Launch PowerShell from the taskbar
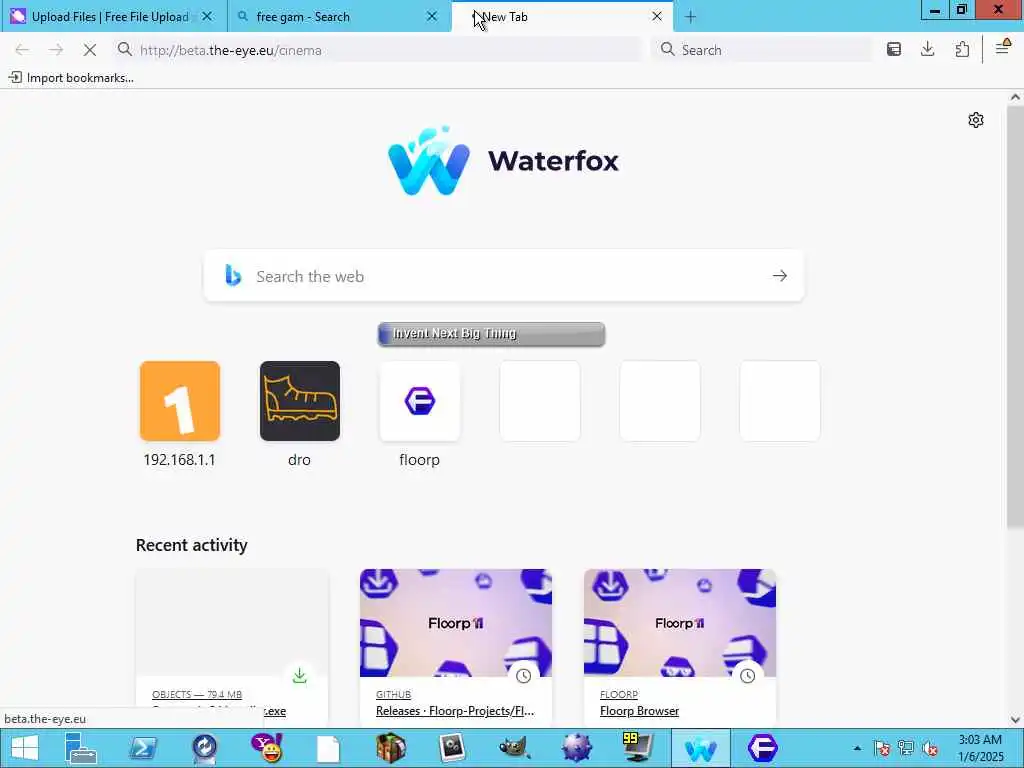Image resolution: width=1024 pixels, height=768 pixels. tap(143, 748)
